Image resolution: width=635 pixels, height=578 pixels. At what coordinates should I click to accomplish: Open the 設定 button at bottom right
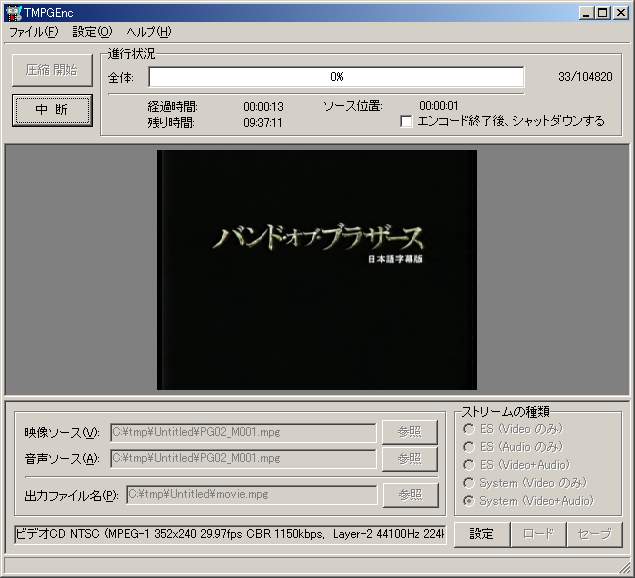[x=482, y=534]
